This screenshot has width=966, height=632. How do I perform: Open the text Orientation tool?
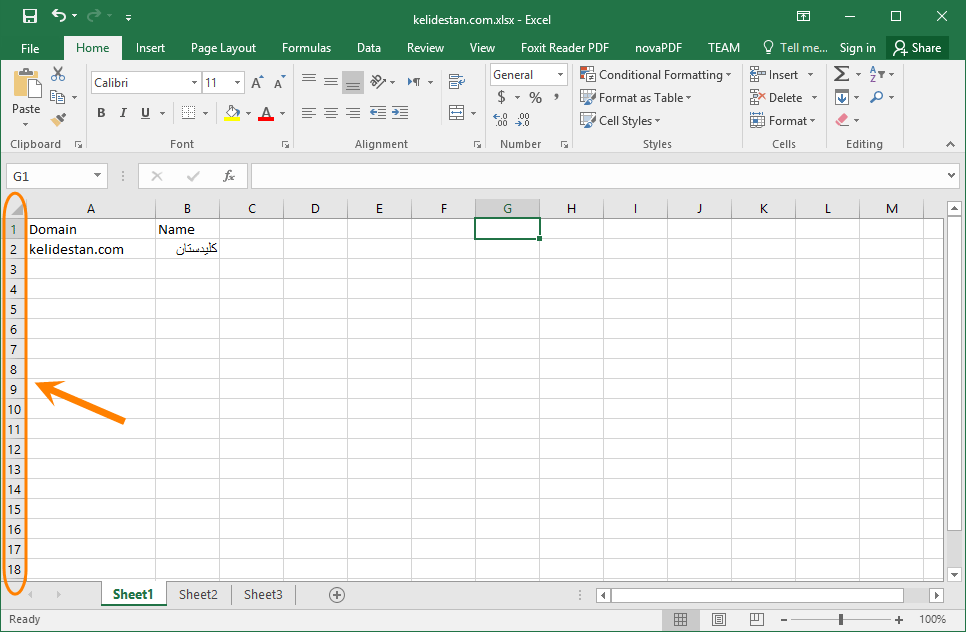pyautogui.click(x=378, y=81)
